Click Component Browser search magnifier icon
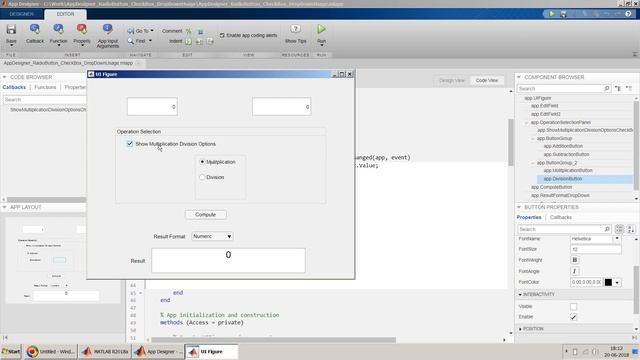 coord(607,88)
